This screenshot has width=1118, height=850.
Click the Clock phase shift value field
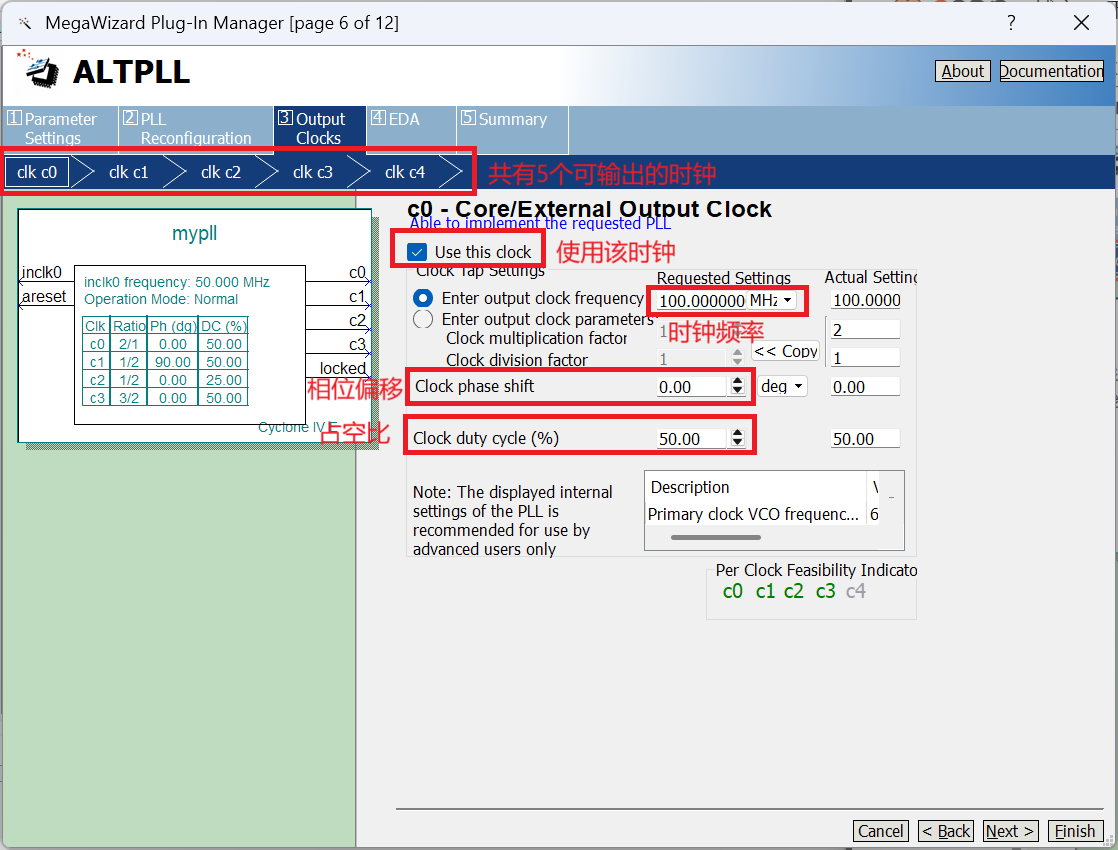point(692,386)
